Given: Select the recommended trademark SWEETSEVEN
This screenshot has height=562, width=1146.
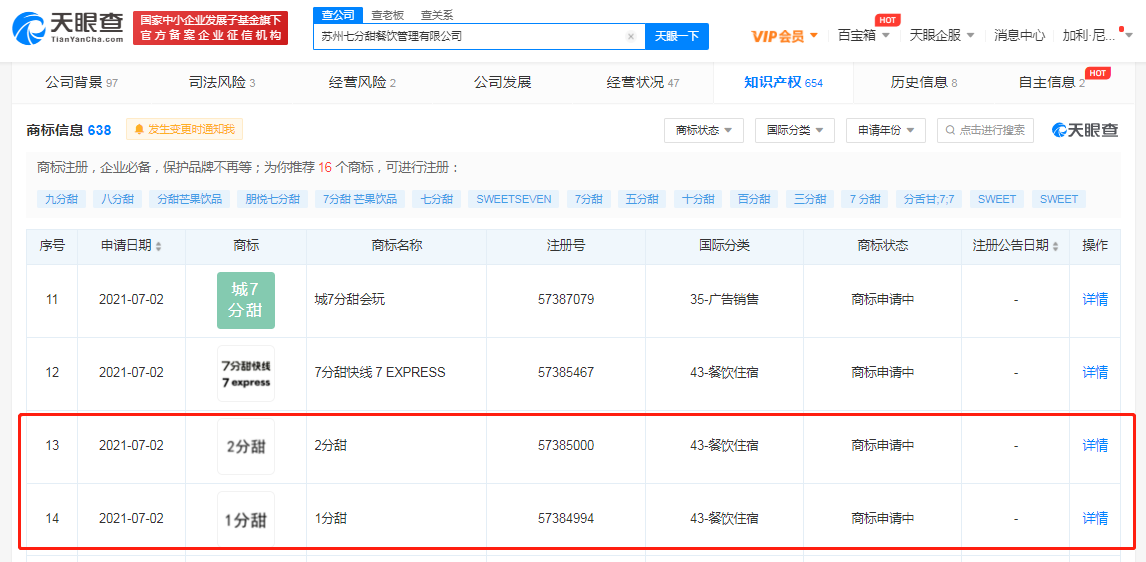Looking at the screenshot, I should click(x=514, y=199).
